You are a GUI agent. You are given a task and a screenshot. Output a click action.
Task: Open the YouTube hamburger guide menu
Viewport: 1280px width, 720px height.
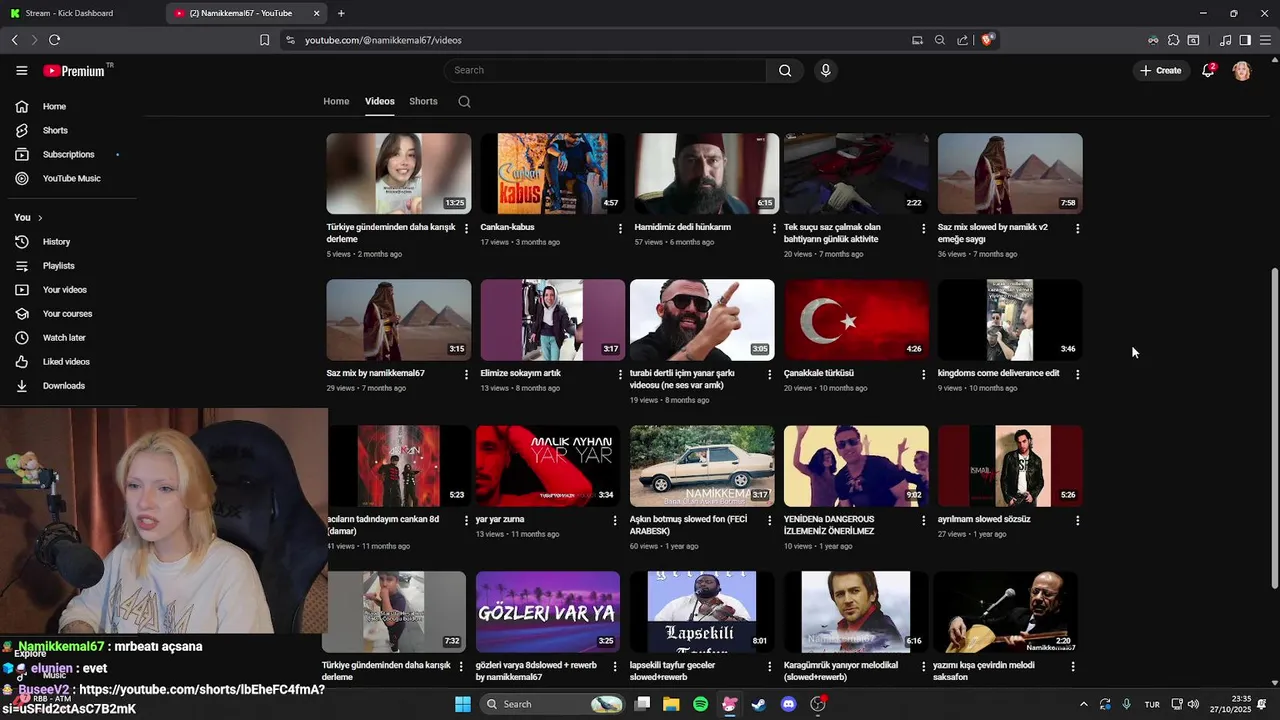21,70
